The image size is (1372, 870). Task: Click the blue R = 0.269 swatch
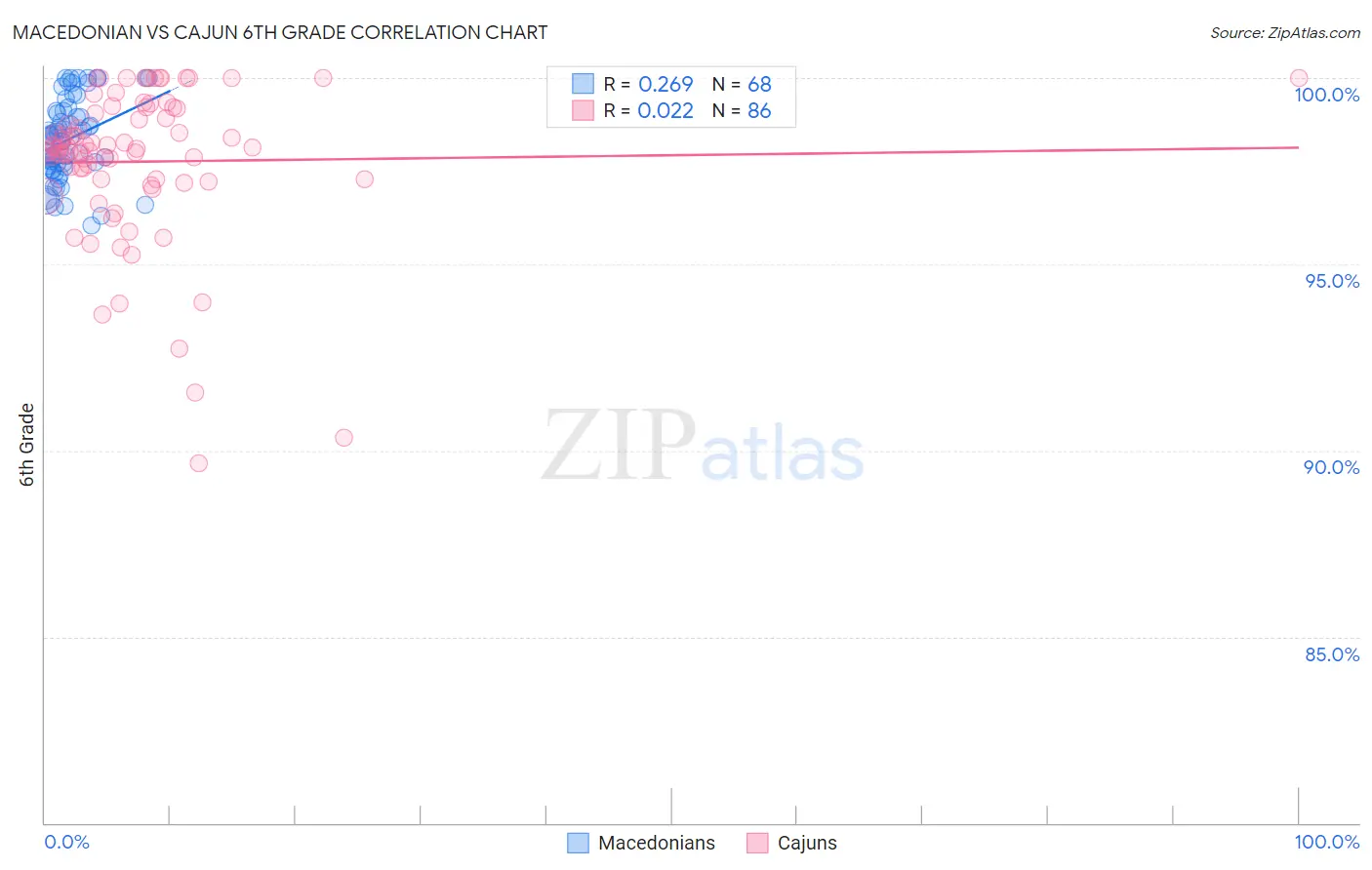583,84
